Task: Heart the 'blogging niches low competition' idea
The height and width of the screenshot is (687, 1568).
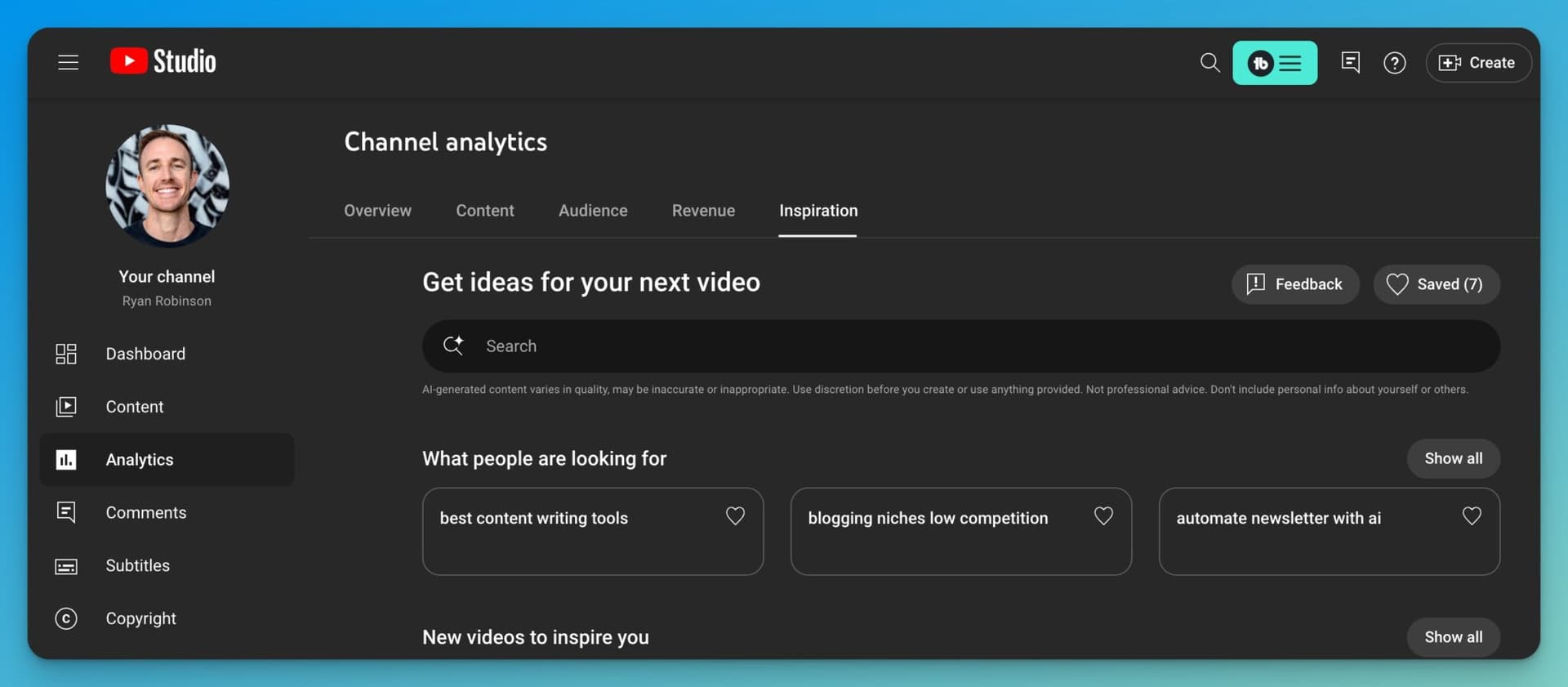Action: coord(1103,516)
